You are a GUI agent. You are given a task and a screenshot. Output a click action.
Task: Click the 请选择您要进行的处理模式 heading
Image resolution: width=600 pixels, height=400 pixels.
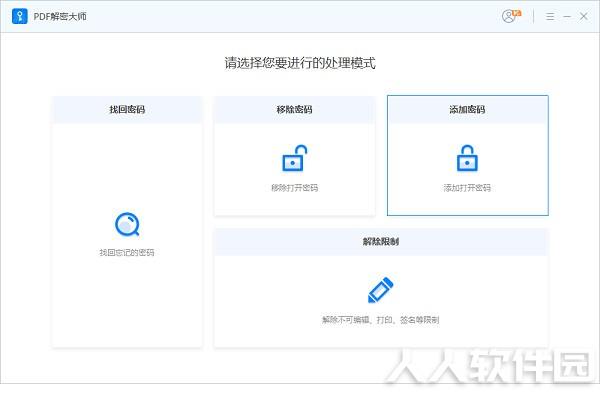(x=300, y=63)
